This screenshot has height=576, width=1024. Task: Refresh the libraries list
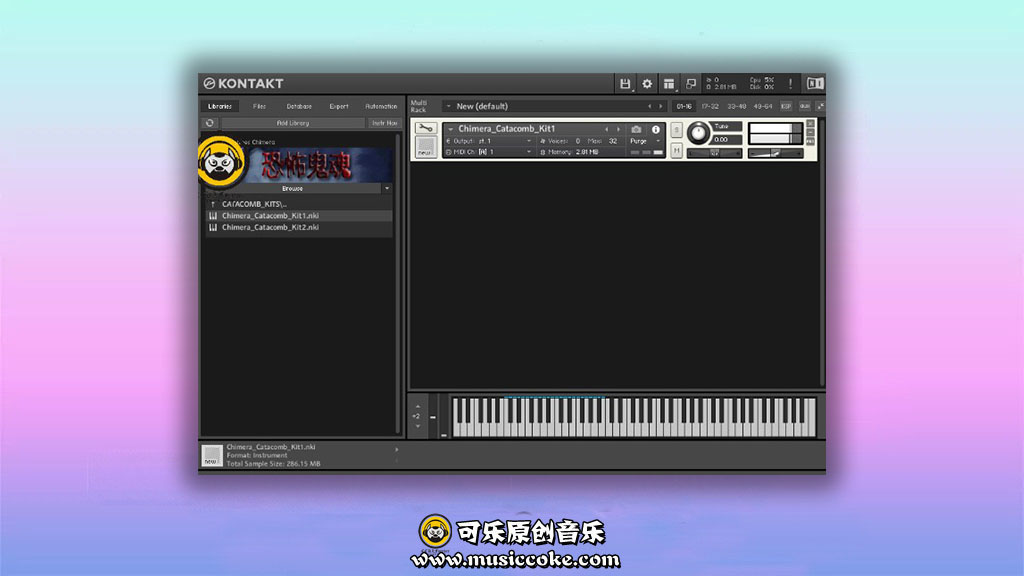210,123
